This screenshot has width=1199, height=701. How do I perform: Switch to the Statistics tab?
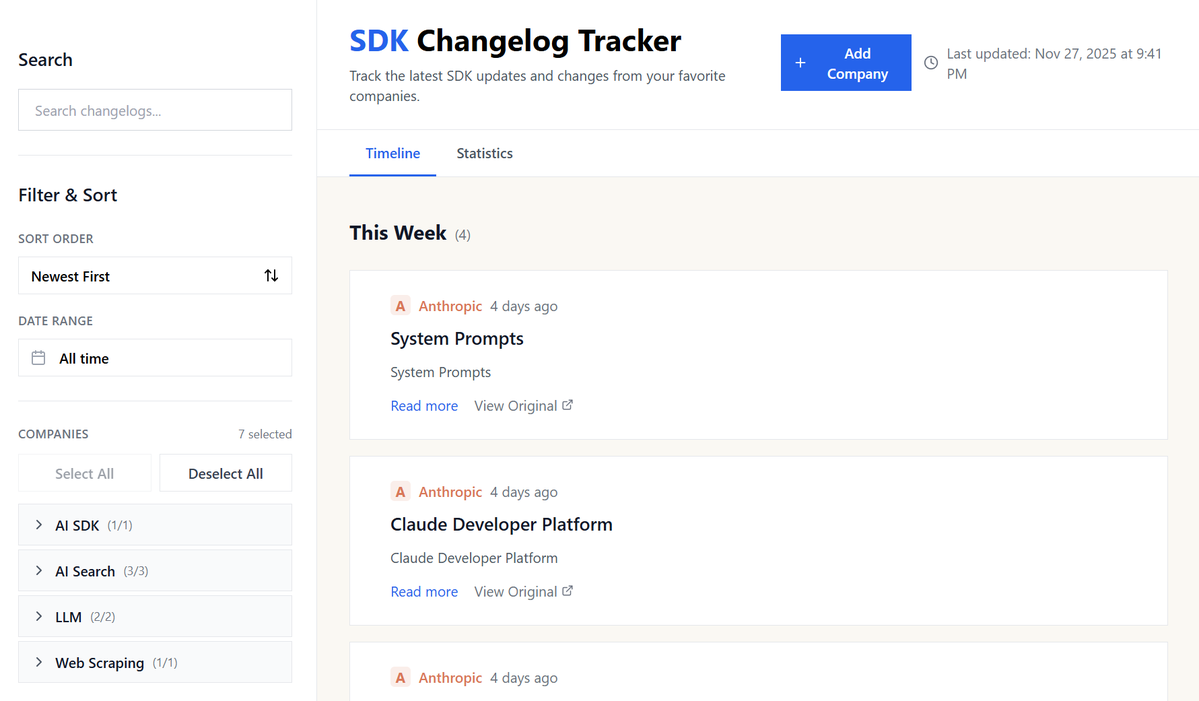(x=485, y=153)
